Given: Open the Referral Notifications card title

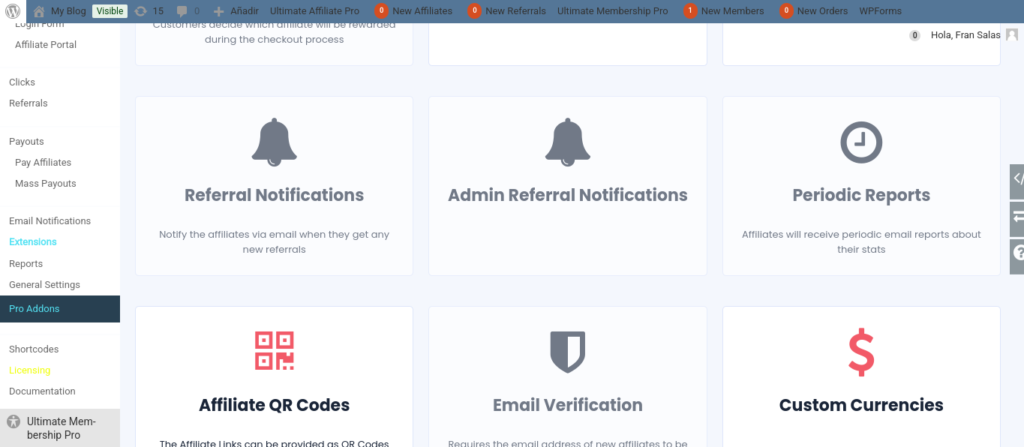Looking at the screenshot, I should point(274,195).
